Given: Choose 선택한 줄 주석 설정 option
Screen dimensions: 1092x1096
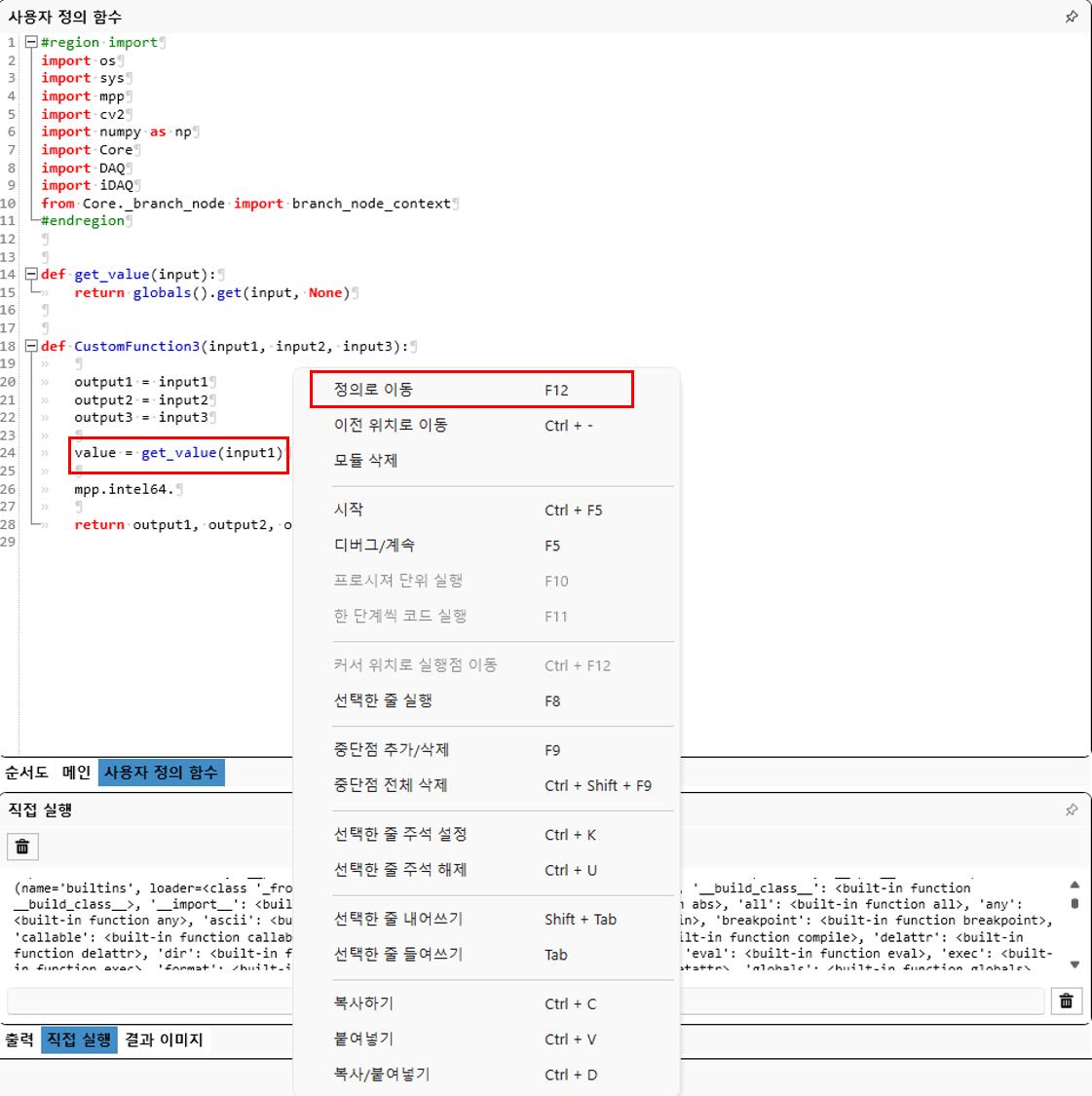Looking at the screenshot, I should coord(400,835).
